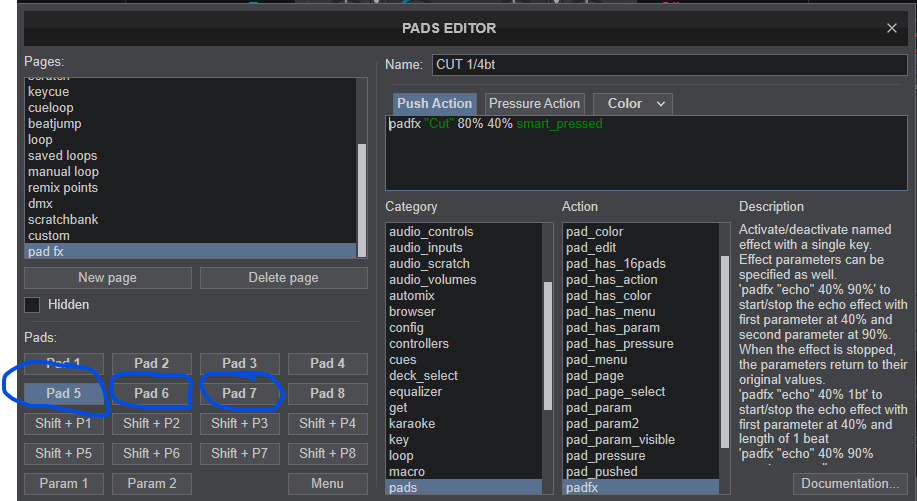Select 'saved loops' in Pages list

coord(63,156)
